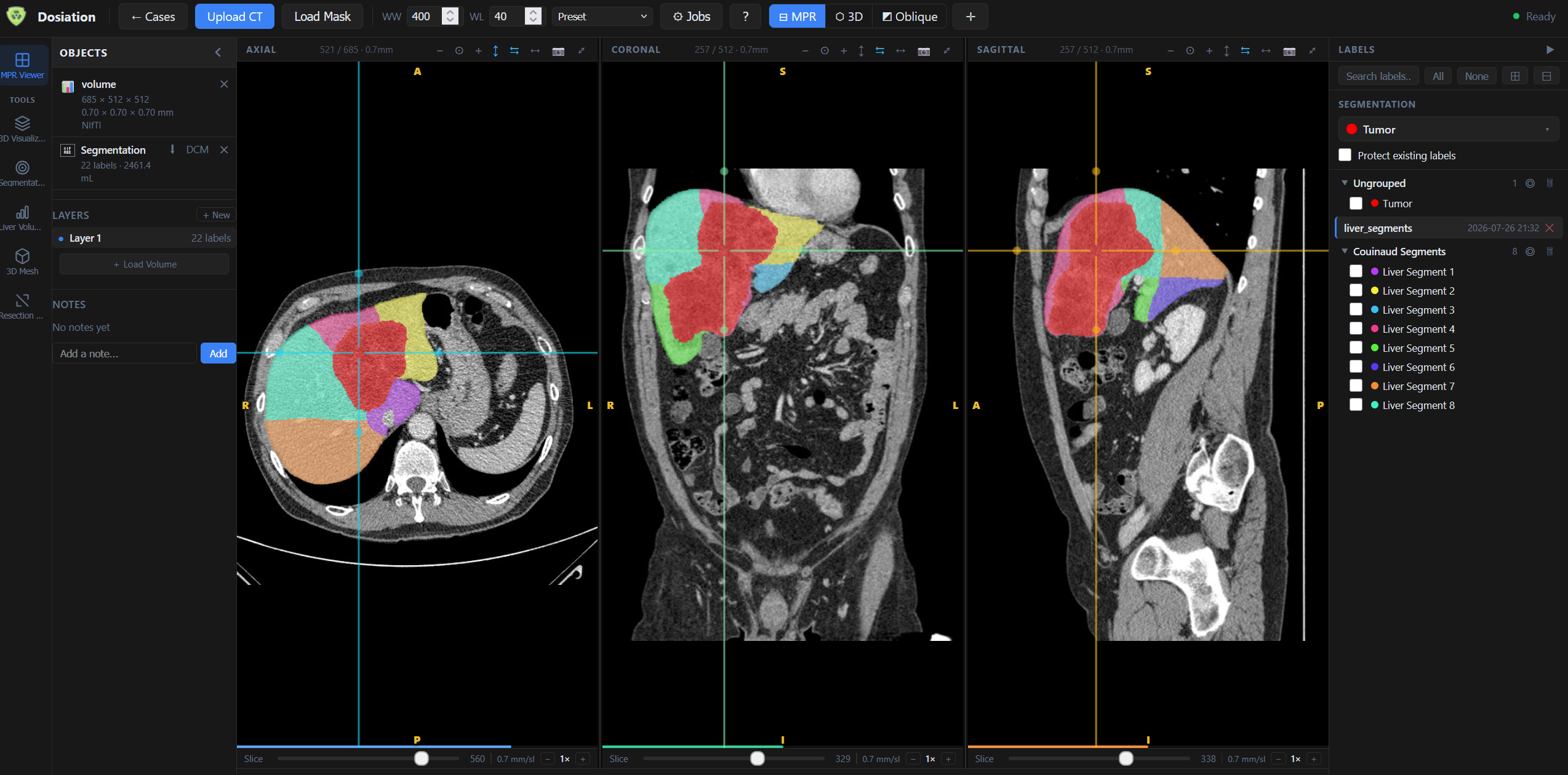Collapse the Labels panel arrow

[x=1550, y=50]
